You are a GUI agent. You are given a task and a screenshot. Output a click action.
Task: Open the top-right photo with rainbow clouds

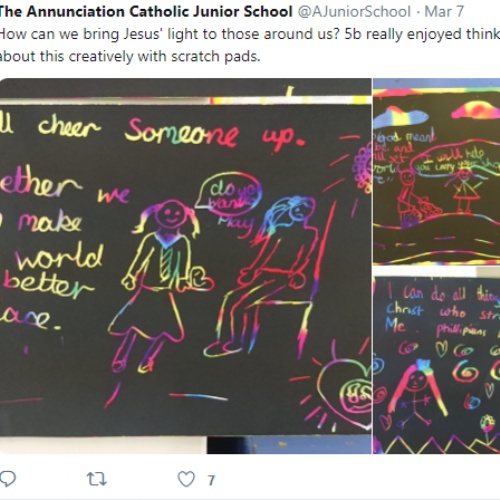[437, 171]
